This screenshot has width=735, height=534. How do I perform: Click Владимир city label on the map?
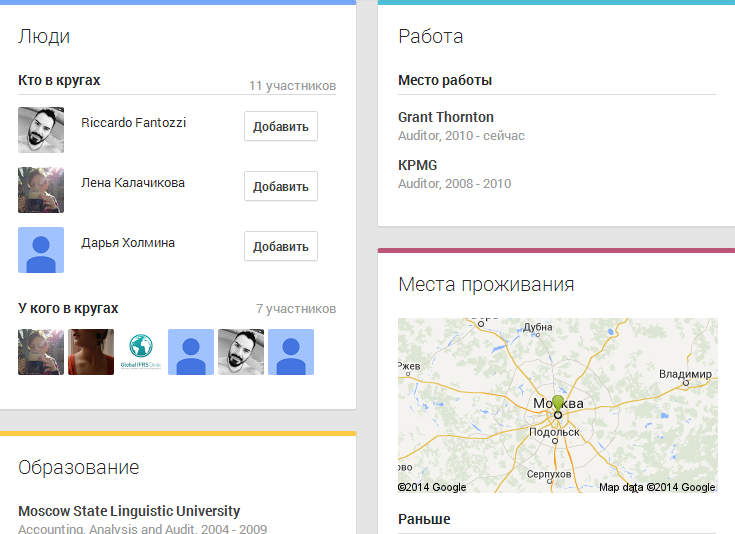coord(685,374)
